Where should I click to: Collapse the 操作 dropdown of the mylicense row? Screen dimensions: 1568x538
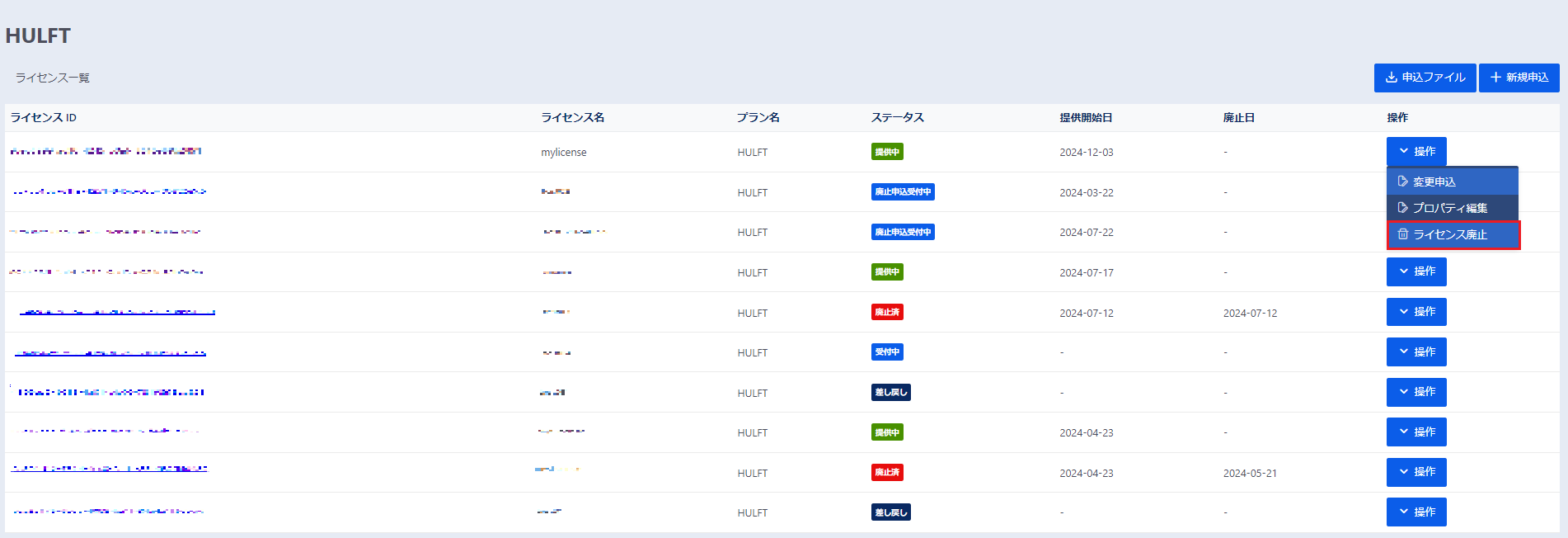click(x=1416, y=151)
